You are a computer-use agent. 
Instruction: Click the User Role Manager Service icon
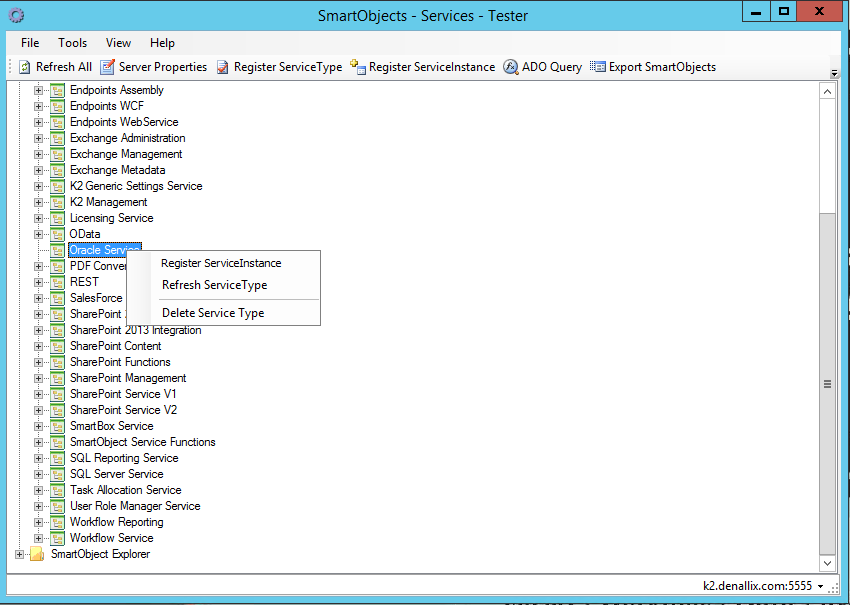coord(57,506)
